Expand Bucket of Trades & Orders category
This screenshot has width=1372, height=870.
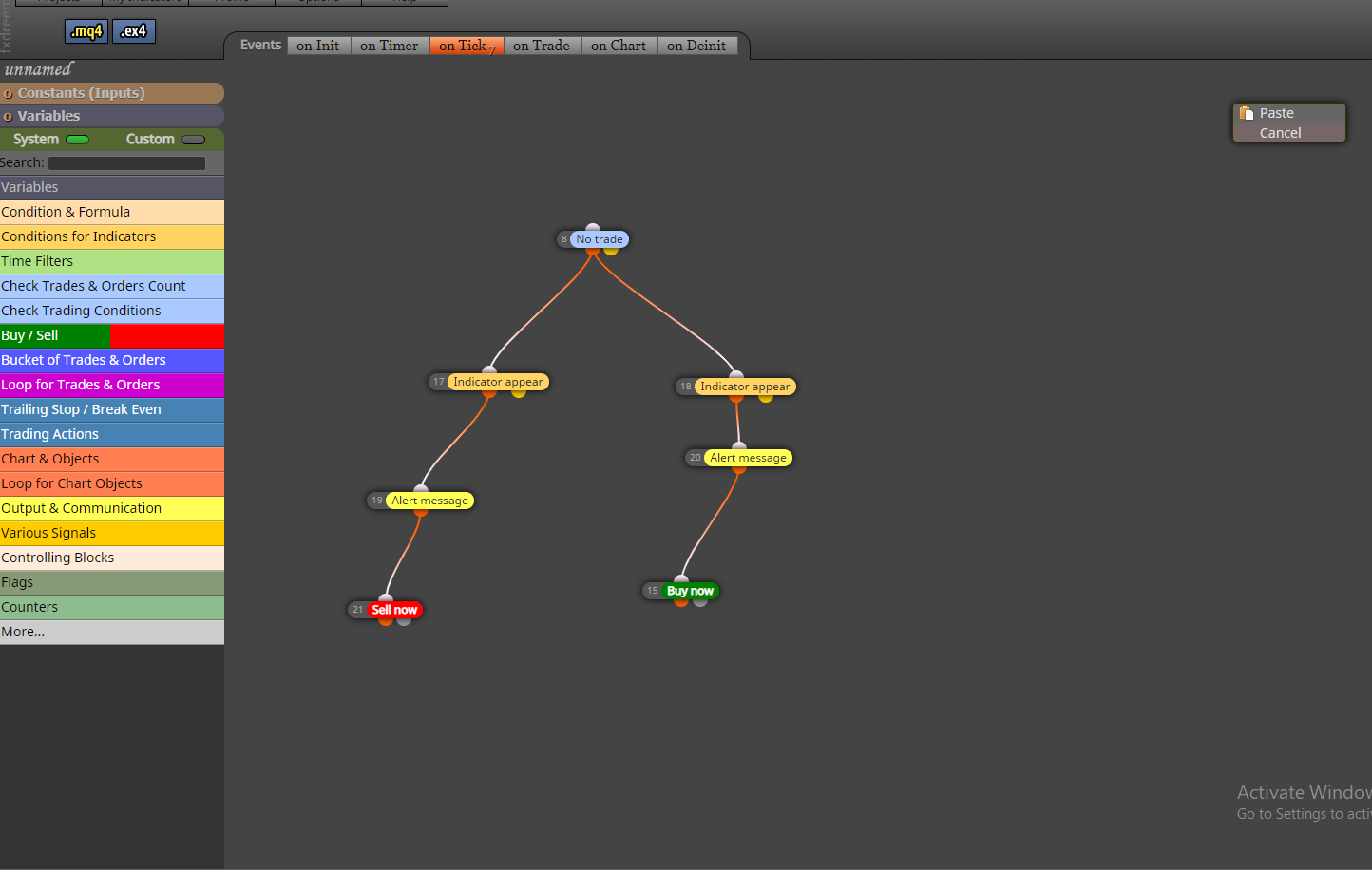(x=112, y=361)
